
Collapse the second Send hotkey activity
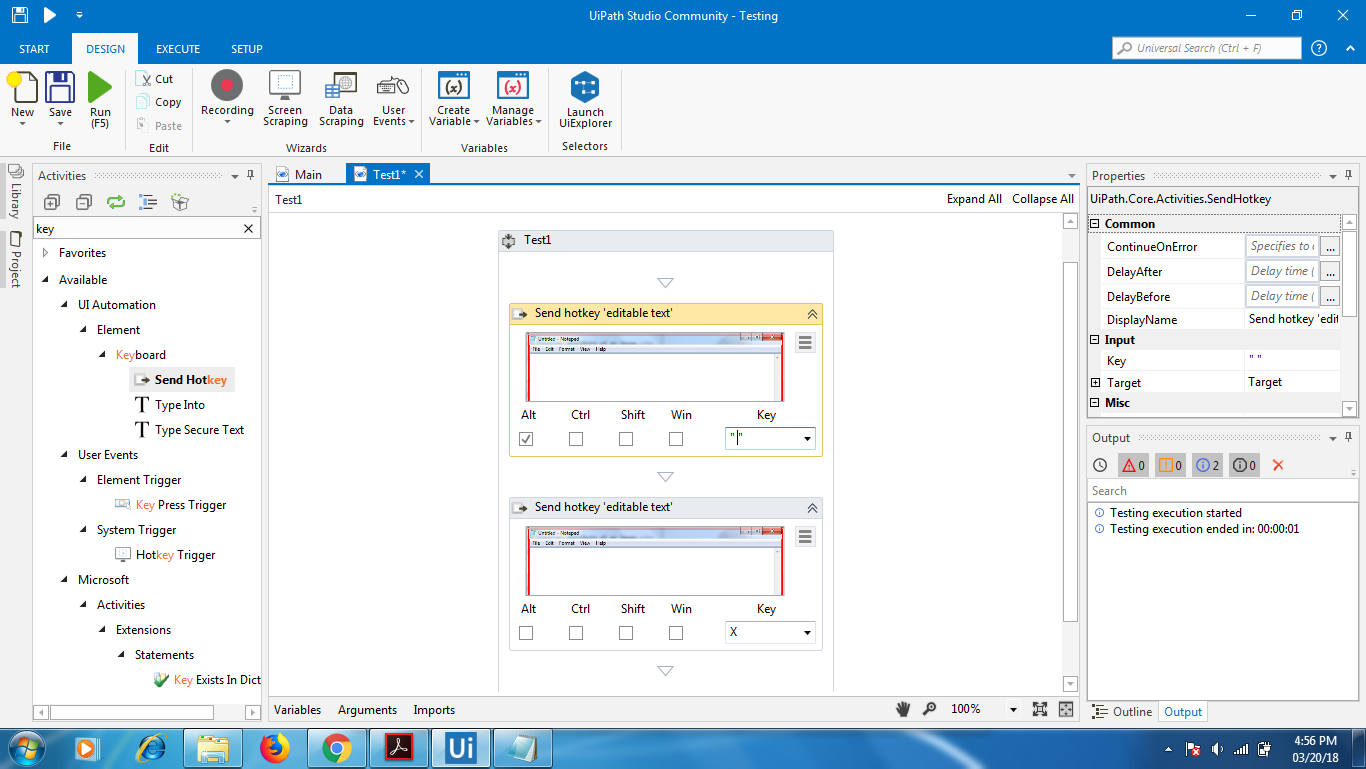coord(812,508)
